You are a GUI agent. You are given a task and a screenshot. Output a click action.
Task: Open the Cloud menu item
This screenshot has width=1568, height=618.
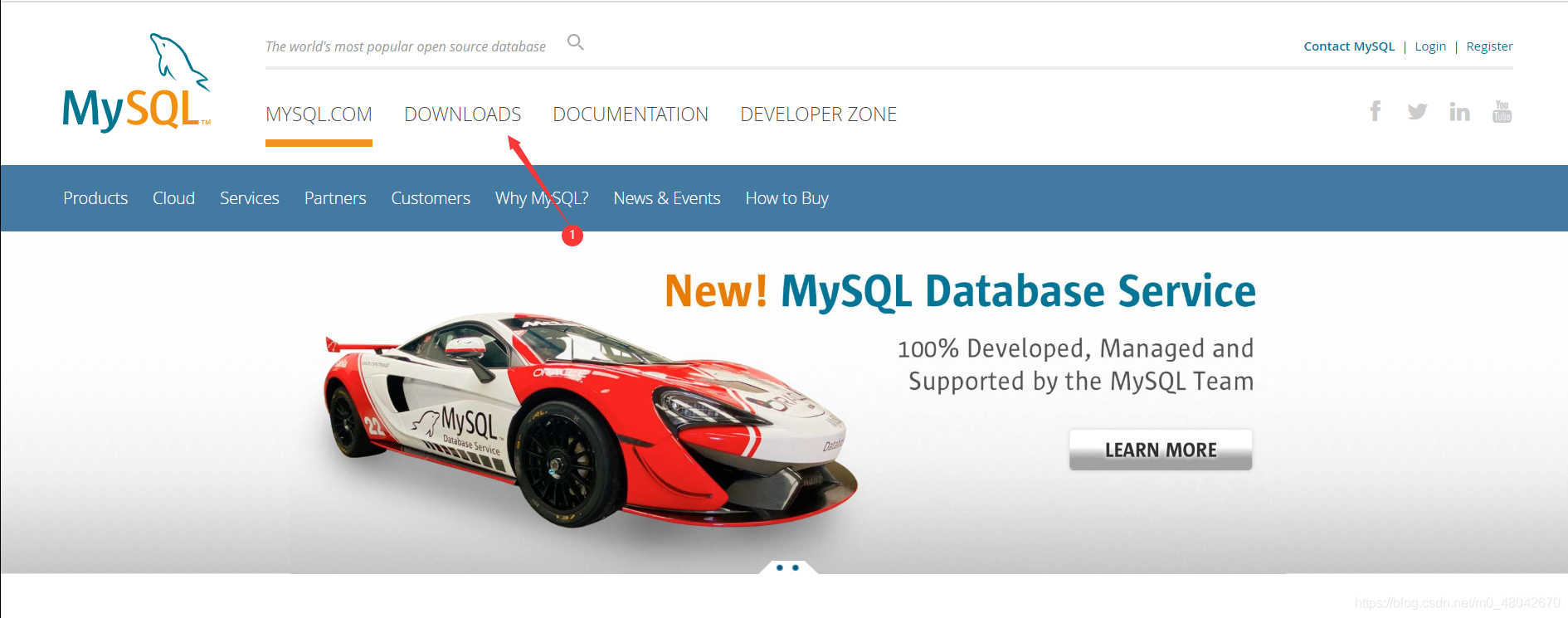(173, 198)
